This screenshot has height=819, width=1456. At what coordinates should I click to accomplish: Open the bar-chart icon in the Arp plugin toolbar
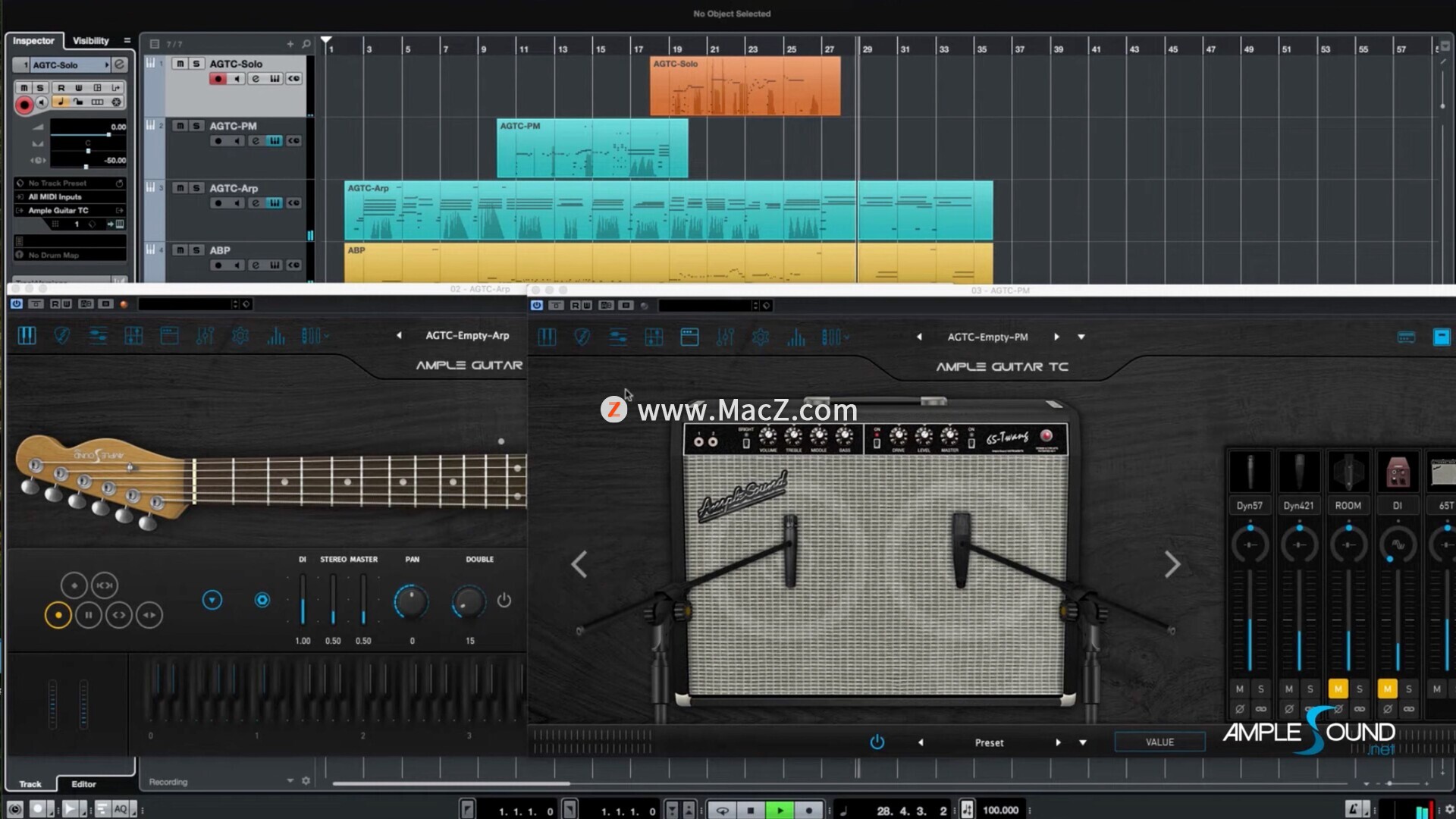(x=276, y=335)
